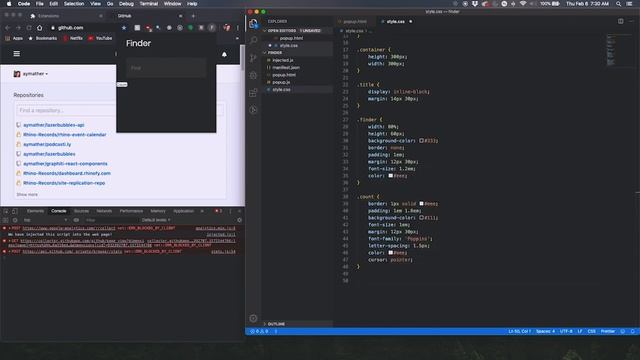640x360 pixels.
Task: Click the Chrome home button
Action: coord(40,28)
